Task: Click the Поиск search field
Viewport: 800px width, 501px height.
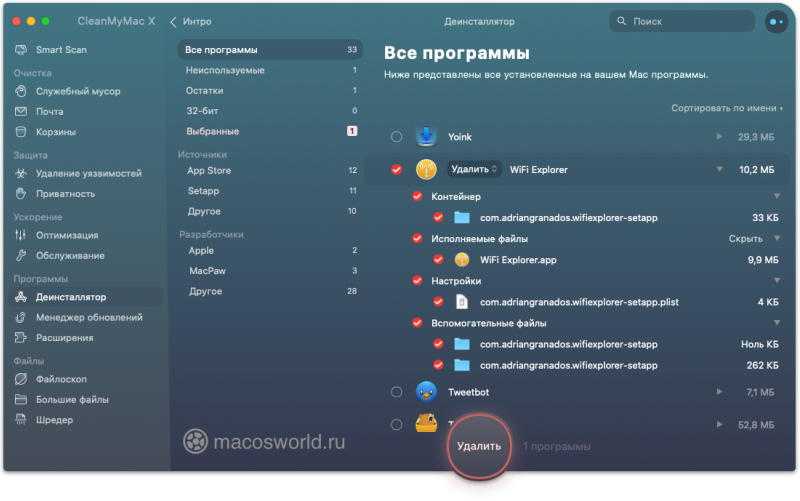Action: (682, 21)
